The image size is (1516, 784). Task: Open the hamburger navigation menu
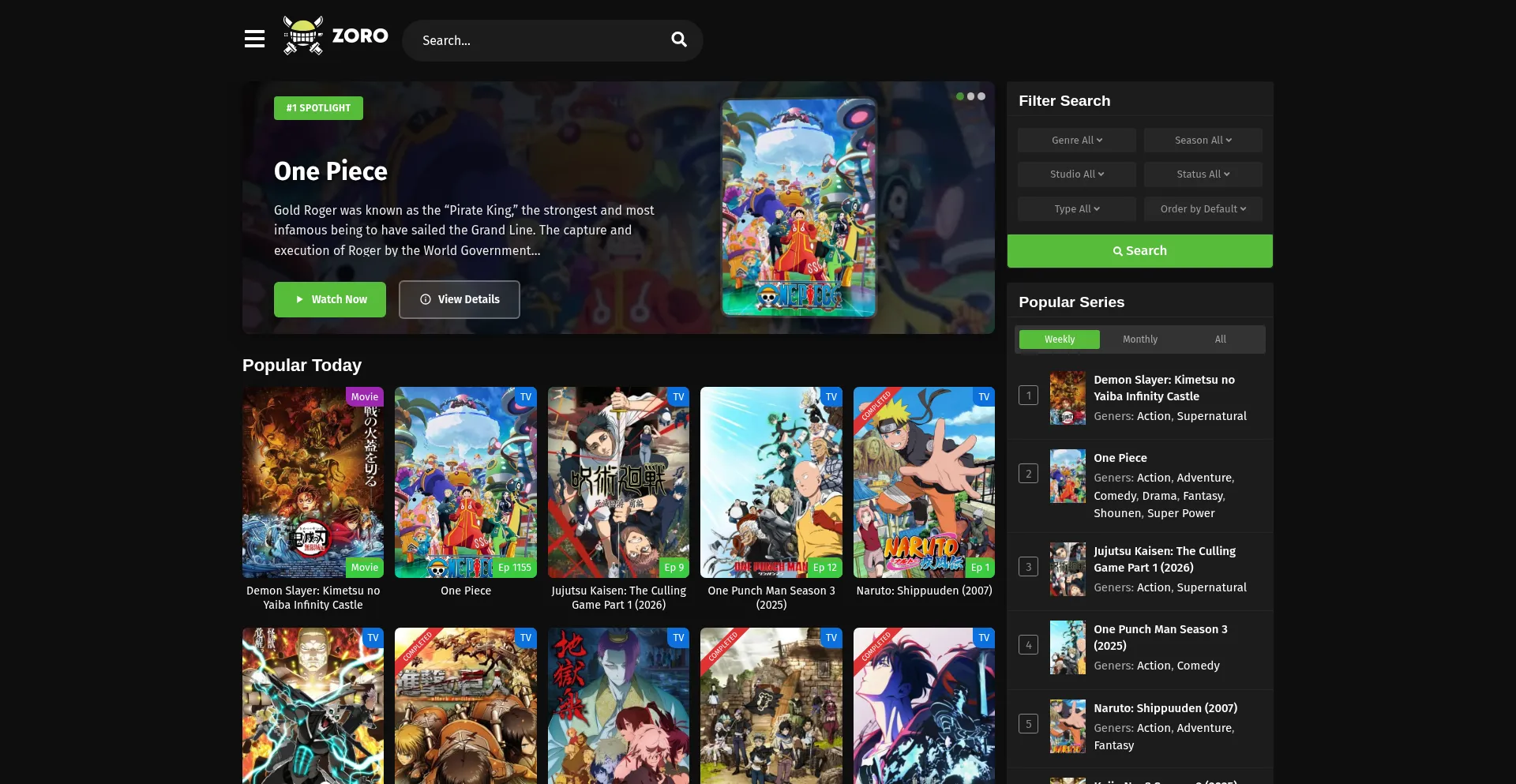[254, 39]
